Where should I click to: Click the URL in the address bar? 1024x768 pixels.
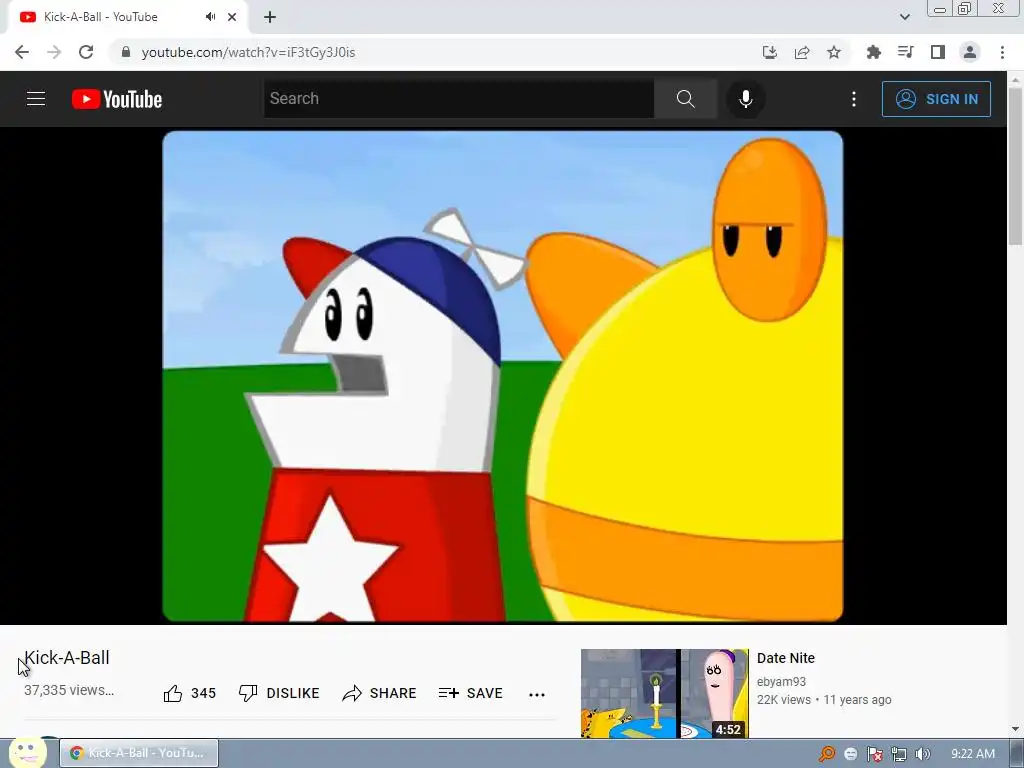point(248,52)
